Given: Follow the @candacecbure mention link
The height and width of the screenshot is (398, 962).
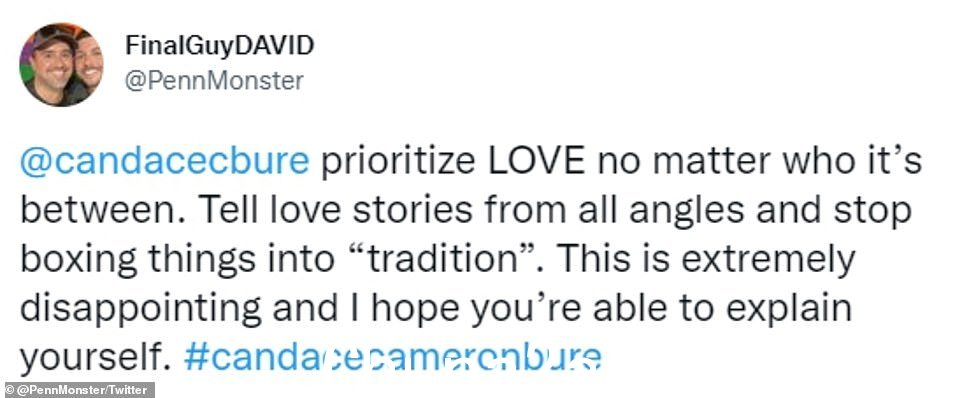Looking at the screenshot, I should point(164,162).
